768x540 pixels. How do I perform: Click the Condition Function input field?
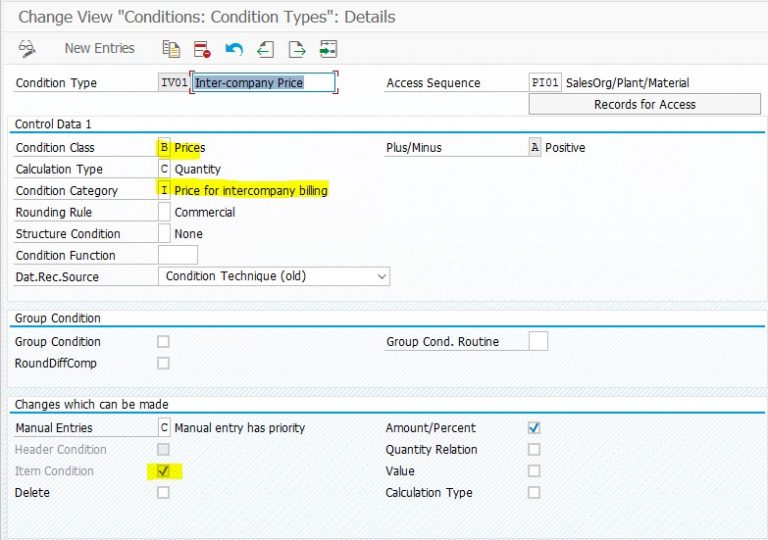[x=177, y=255]
